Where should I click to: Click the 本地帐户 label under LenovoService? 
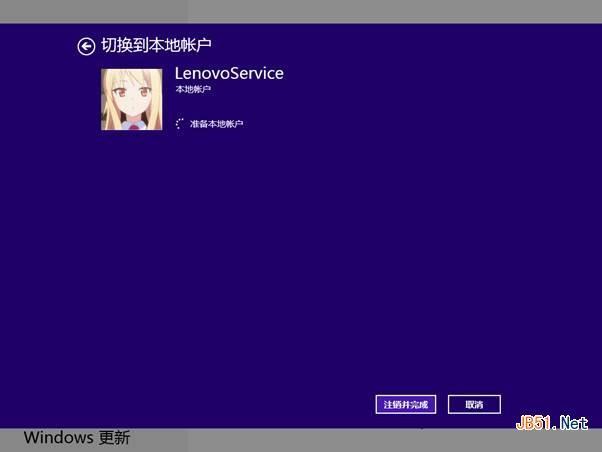tap(193, 89)
